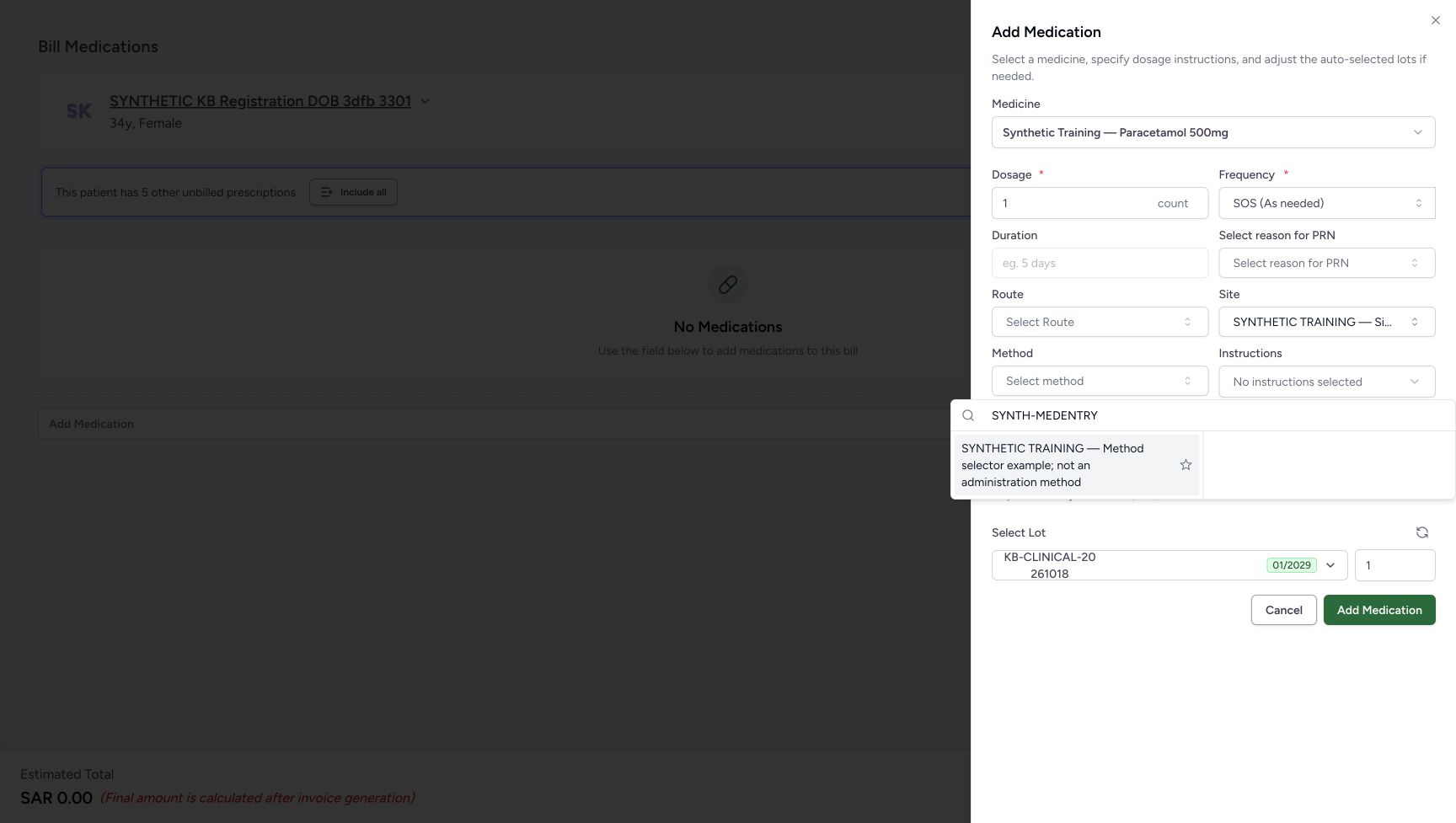Click the Cancel button
1456x823 pixels.
pyautogui.click(x=1283, y=610)
